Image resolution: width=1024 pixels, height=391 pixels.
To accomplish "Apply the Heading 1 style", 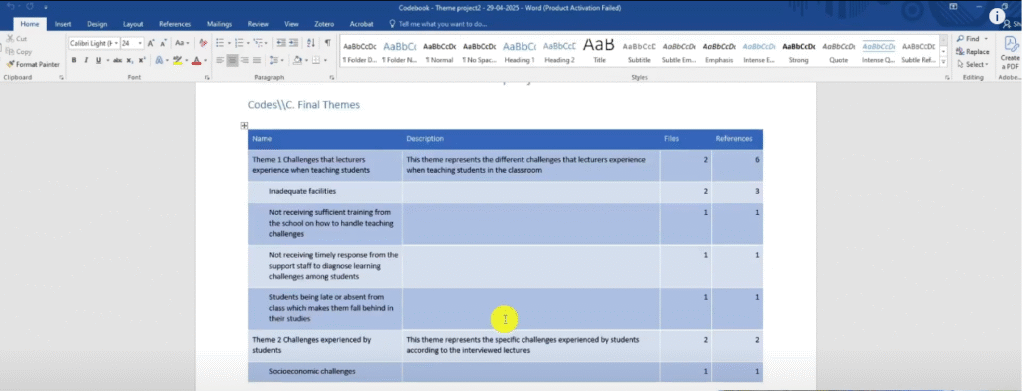I will coord(519,52).
